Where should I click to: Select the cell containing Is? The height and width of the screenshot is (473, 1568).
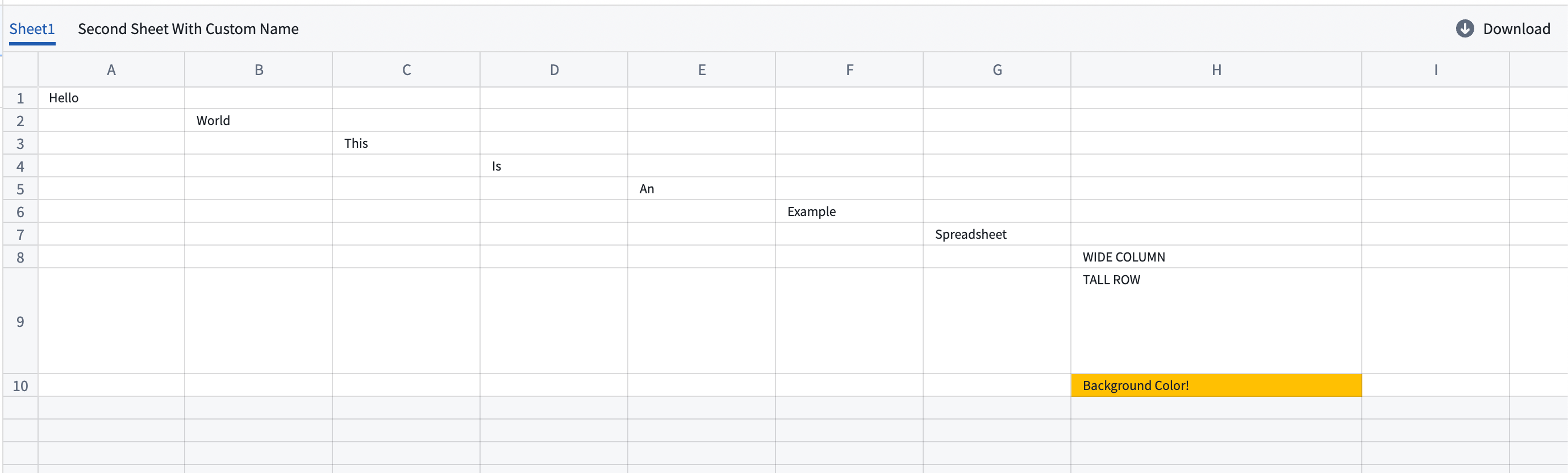tap(553, 165)
